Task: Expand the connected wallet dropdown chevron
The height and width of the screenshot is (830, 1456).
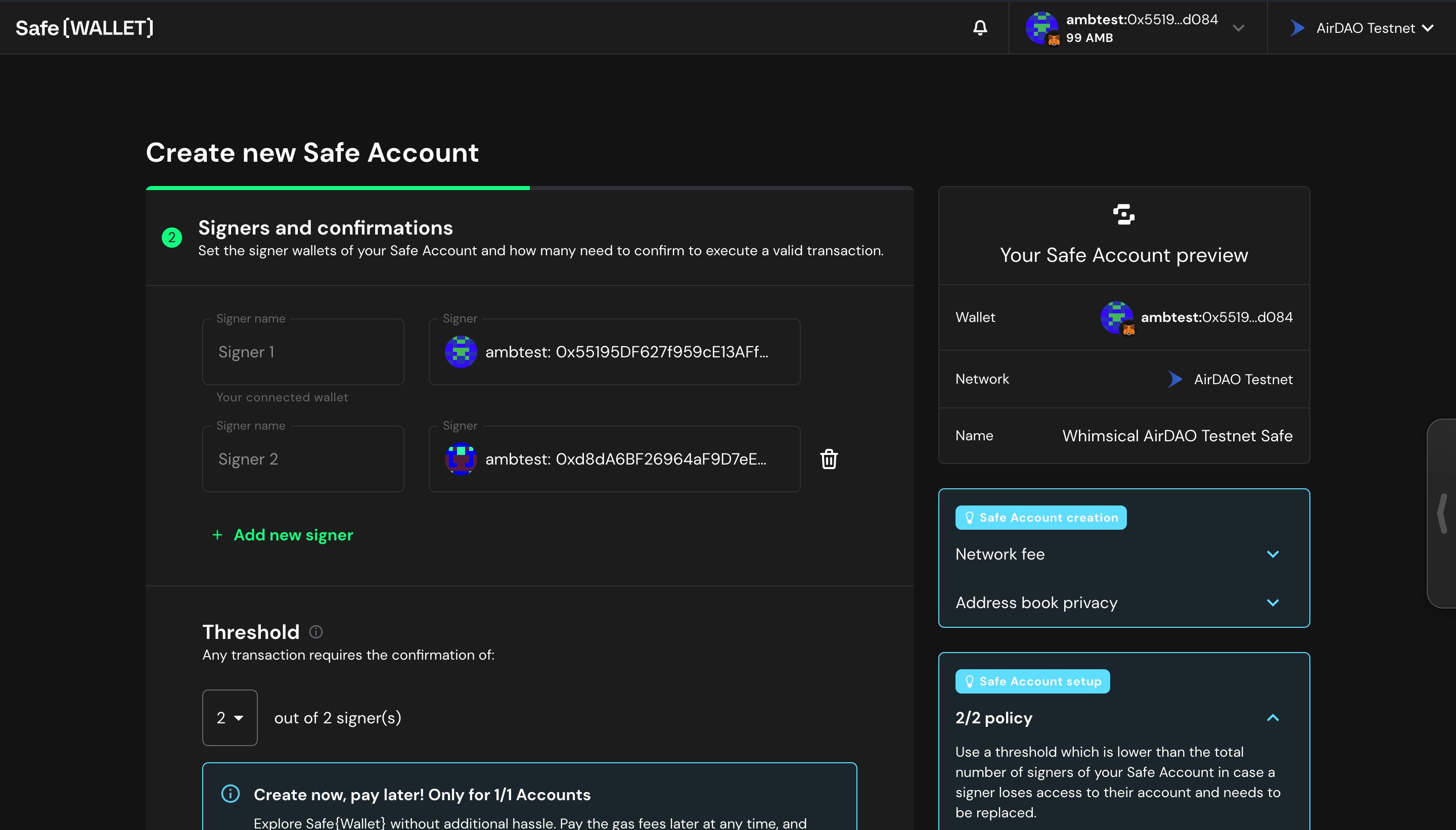Action: tap(1238, 28)
